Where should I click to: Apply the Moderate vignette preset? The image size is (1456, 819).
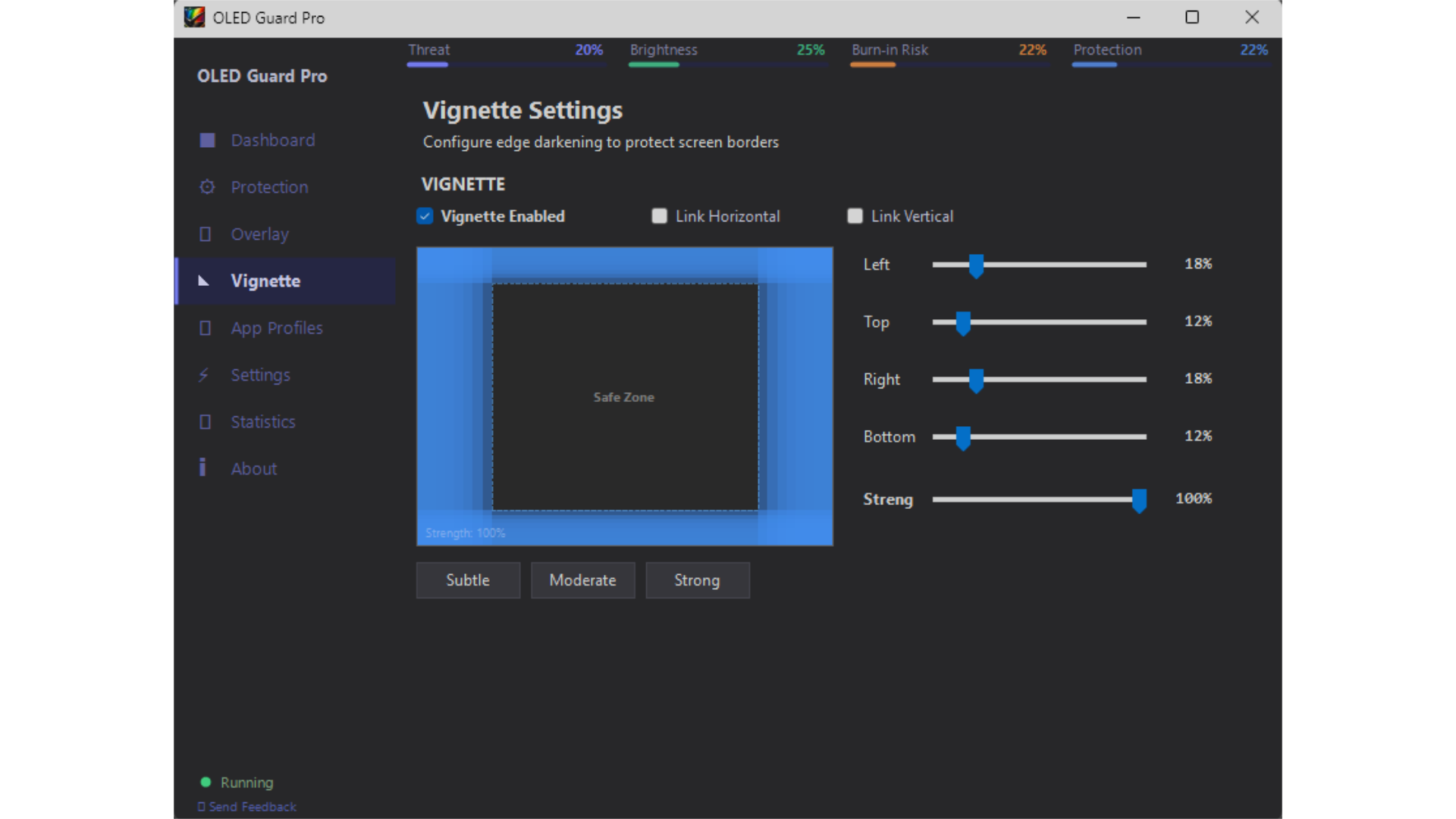tap(582, 580)
